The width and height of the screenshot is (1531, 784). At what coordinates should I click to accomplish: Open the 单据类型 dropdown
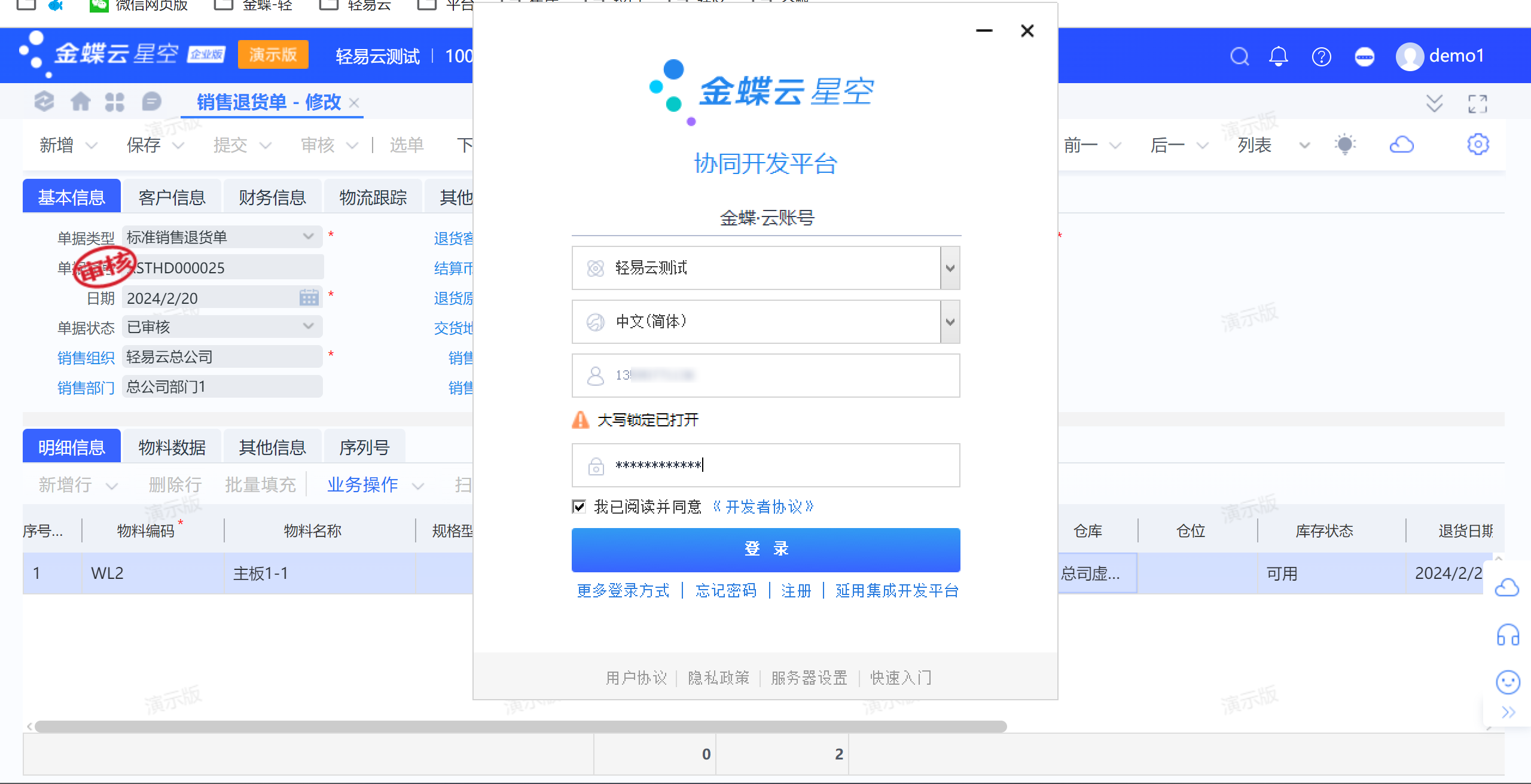(x=308, y=237)
